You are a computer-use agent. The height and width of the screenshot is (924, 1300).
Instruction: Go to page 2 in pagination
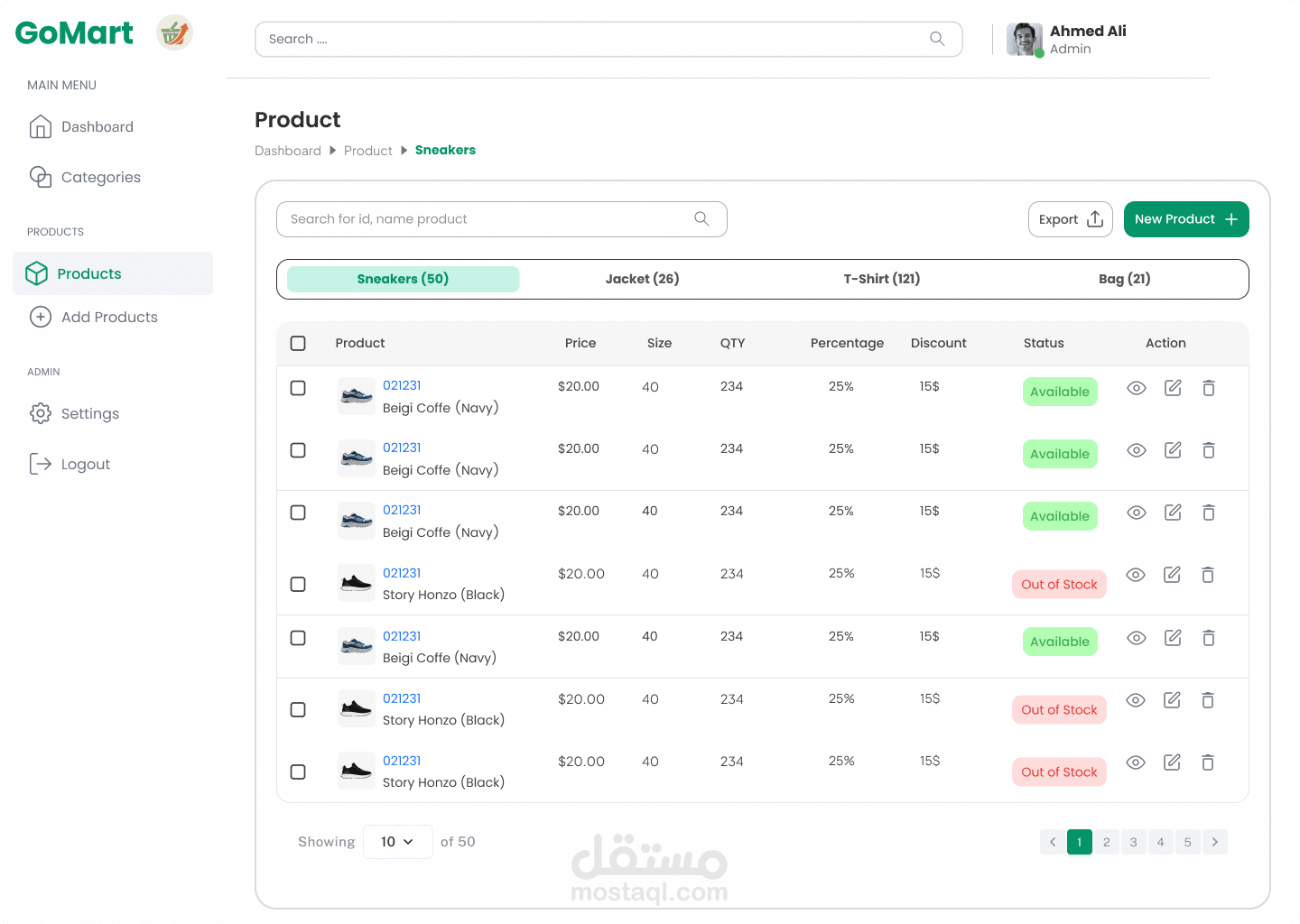click(1107, 842)
